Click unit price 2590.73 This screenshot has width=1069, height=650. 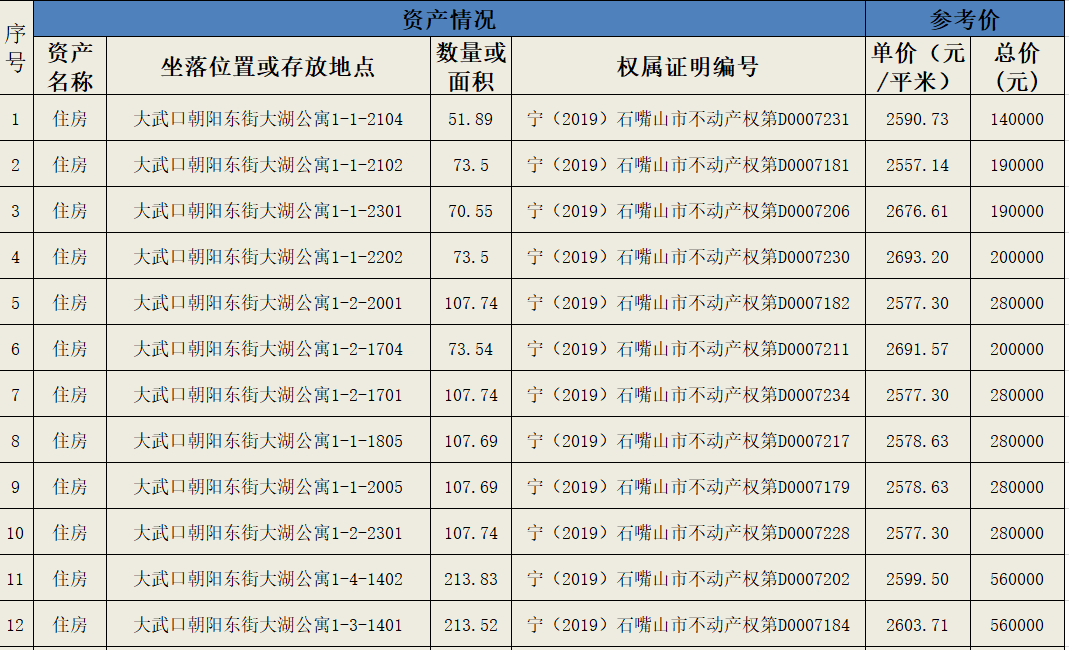[918, 119]
